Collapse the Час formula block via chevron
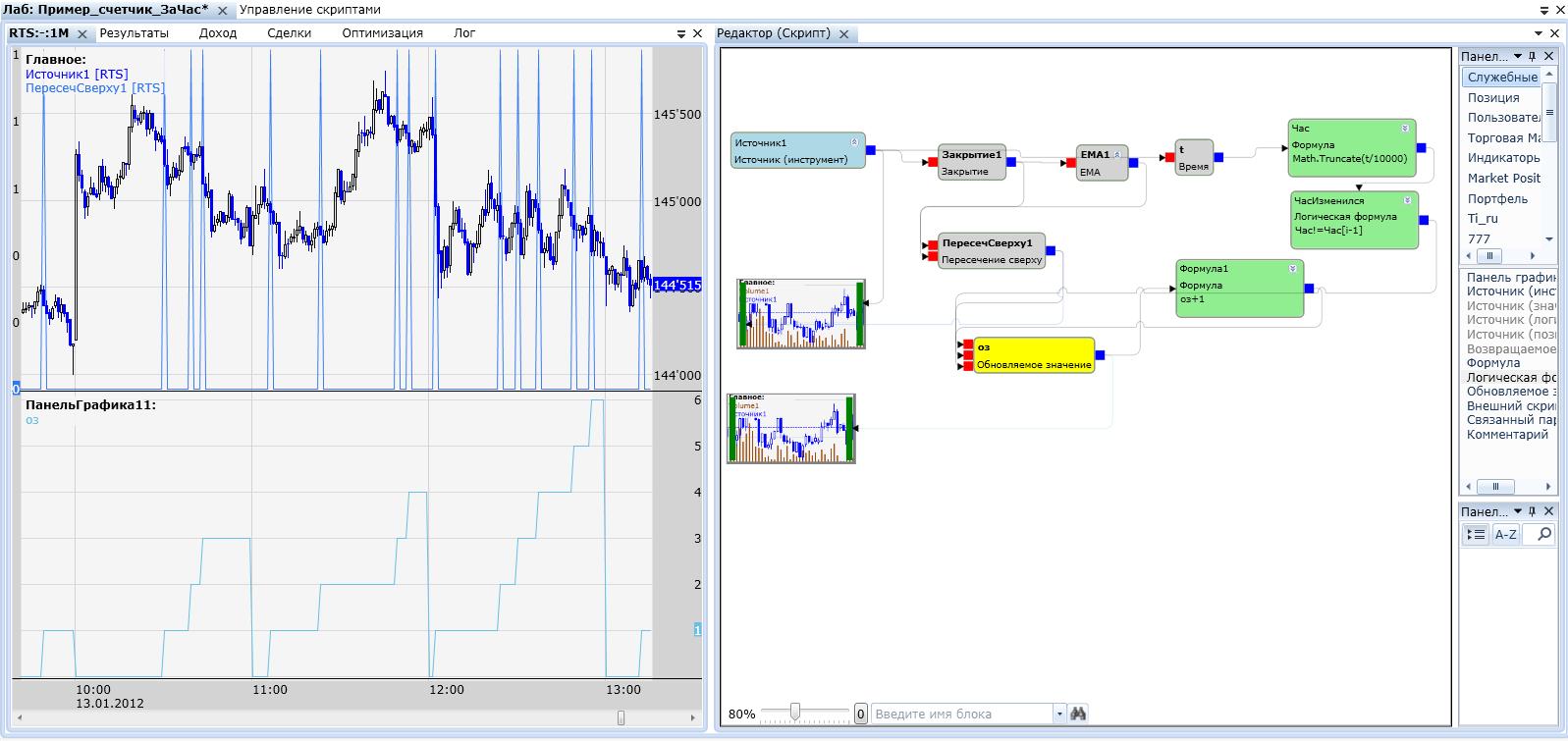Viewport: 1568px width, 741px height. click(1405, 129)
